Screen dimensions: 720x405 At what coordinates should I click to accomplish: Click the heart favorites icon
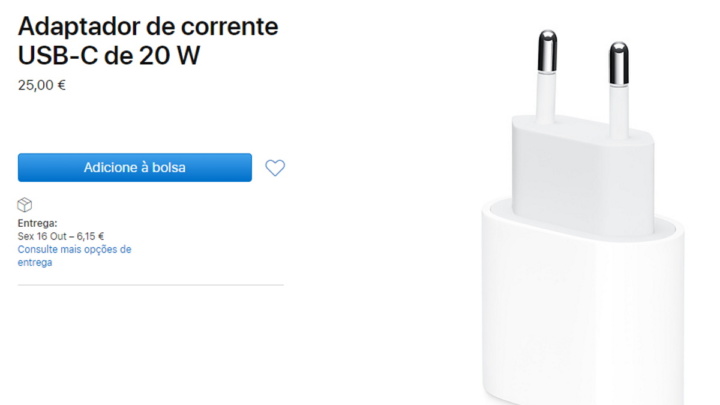(275, 168)
